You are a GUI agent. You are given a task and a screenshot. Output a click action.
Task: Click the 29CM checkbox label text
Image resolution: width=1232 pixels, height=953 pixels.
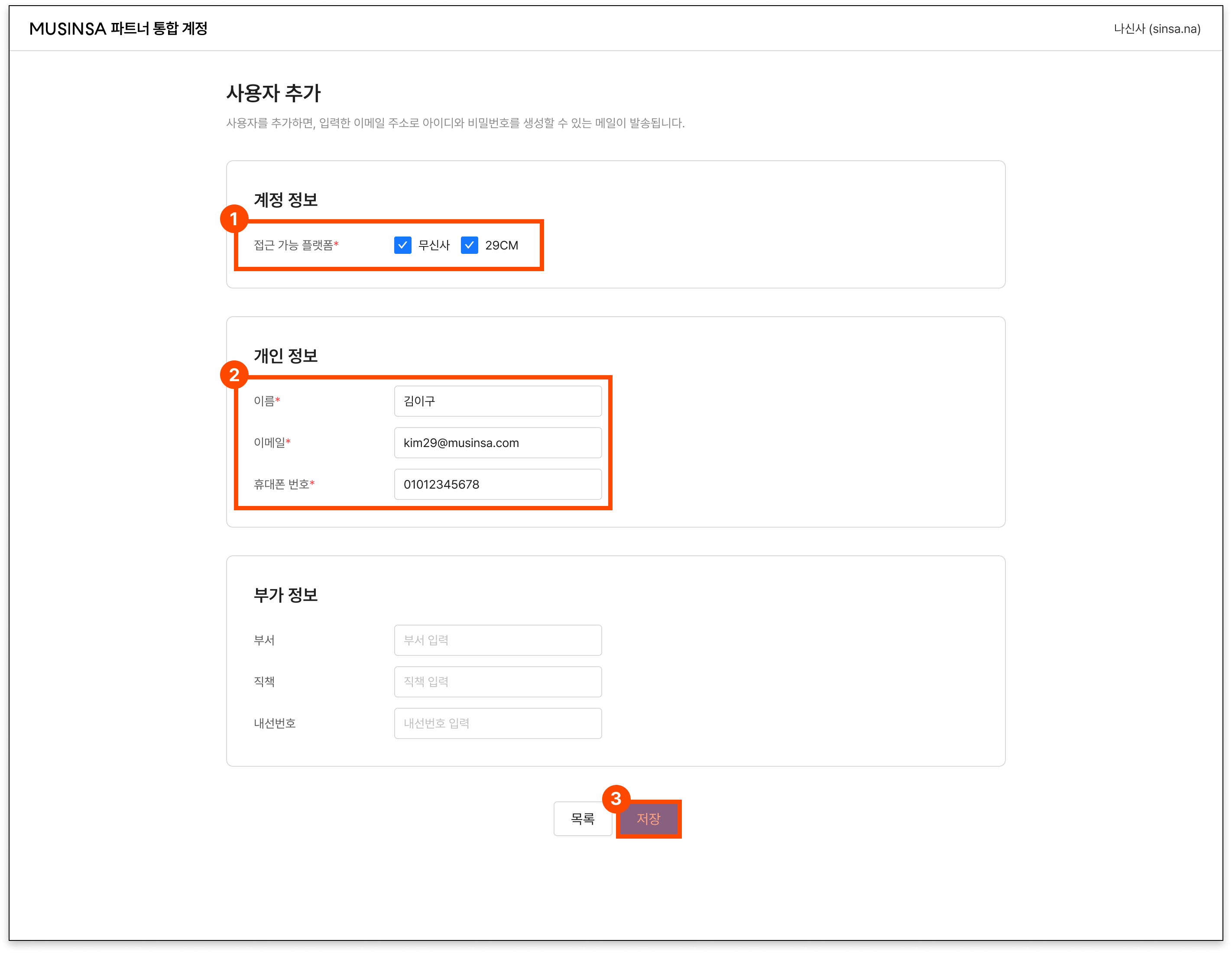502,246
